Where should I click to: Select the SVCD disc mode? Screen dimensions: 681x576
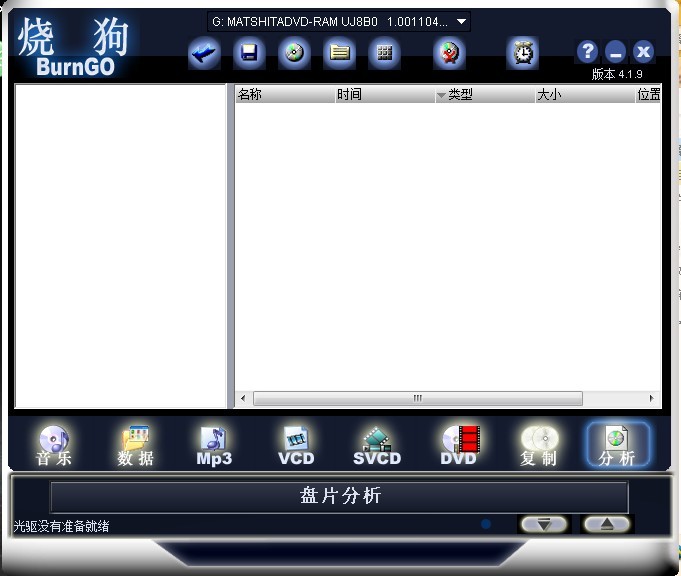pos(377,446)
